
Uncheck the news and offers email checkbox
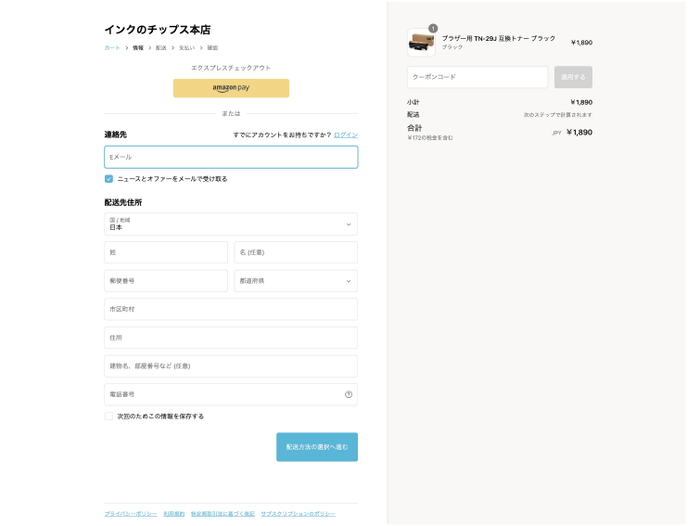pyautogui.click(x=109, y=179)
